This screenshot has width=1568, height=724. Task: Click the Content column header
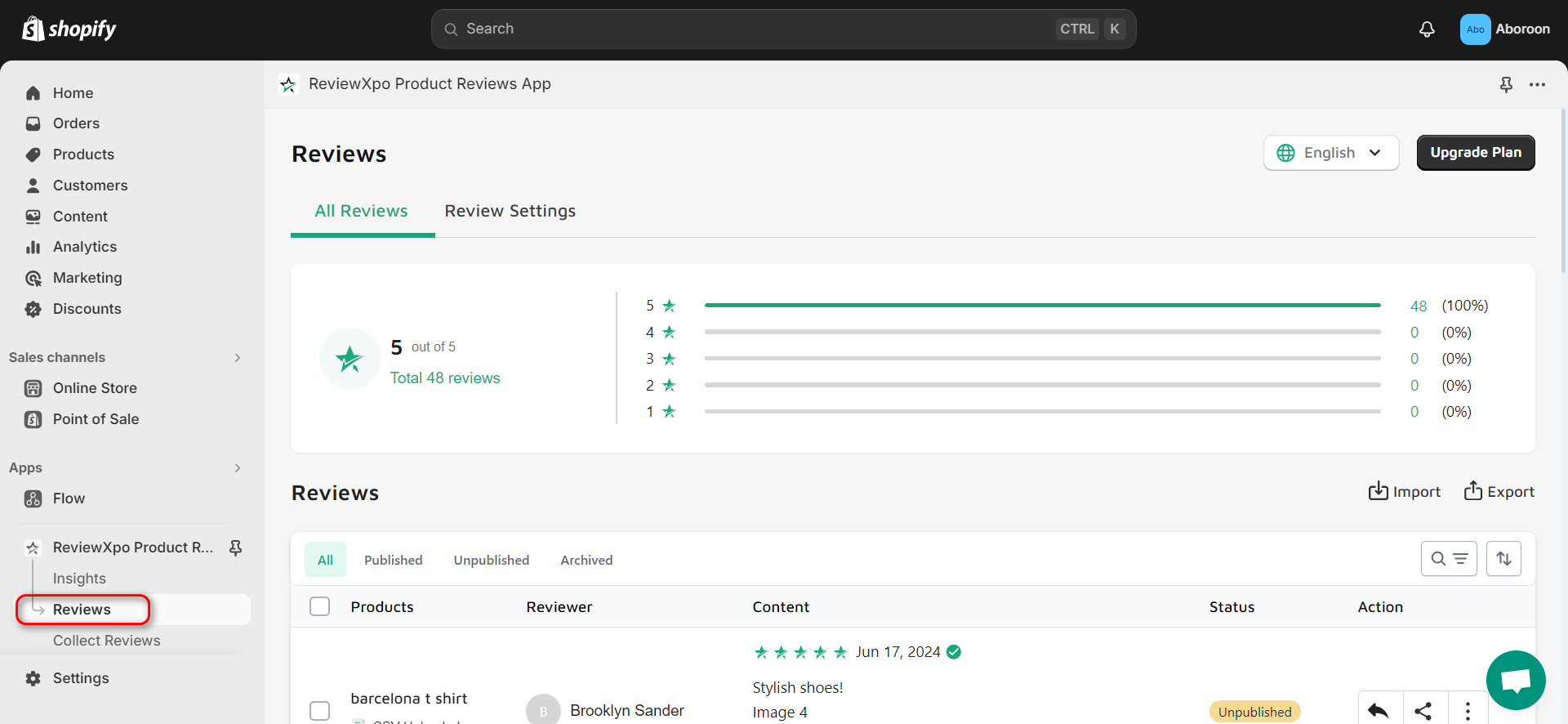tap(781, 607)
